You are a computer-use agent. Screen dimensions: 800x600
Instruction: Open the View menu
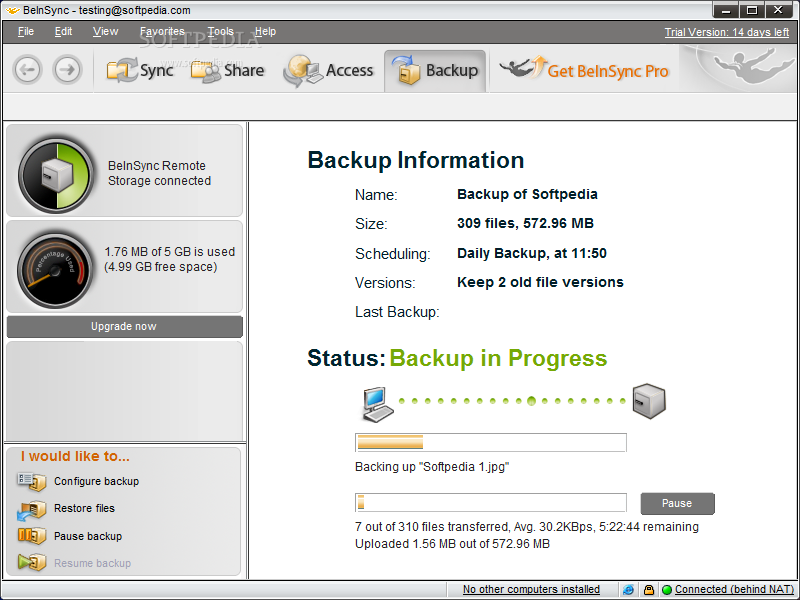(106, 32)
